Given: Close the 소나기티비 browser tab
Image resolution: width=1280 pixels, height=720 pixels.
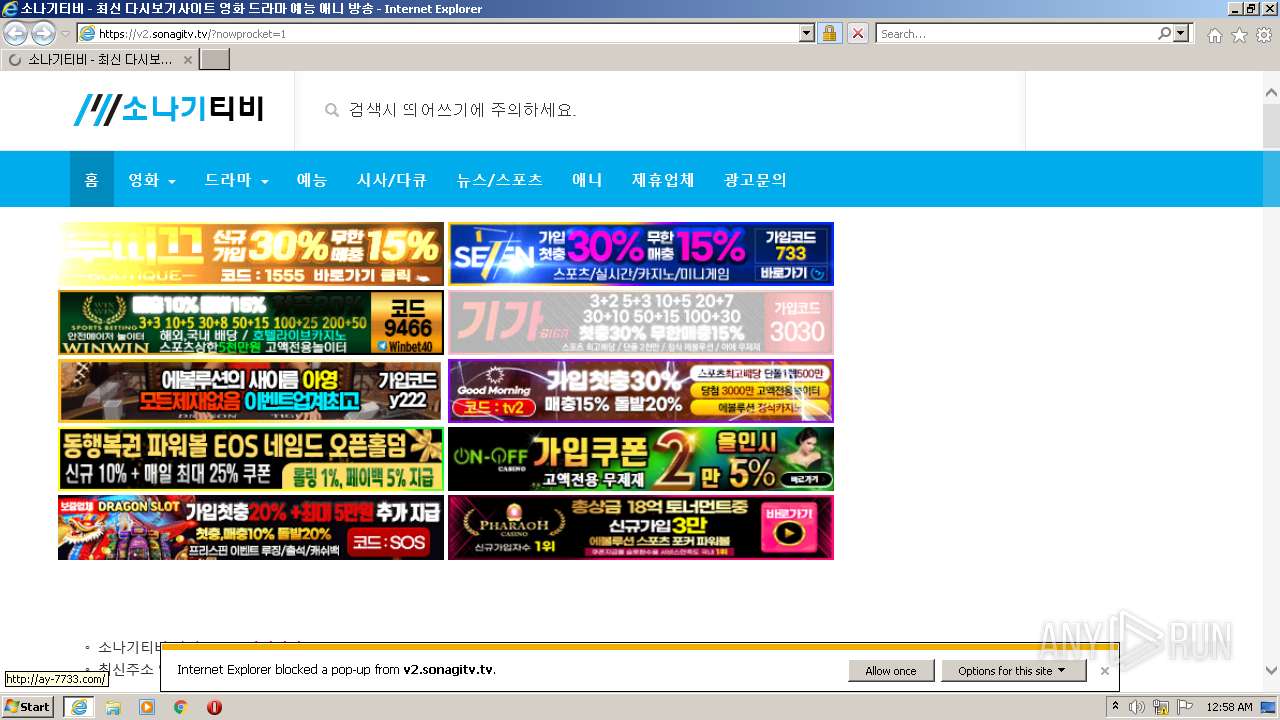Looking at the screenshot, I should point(187,60).
